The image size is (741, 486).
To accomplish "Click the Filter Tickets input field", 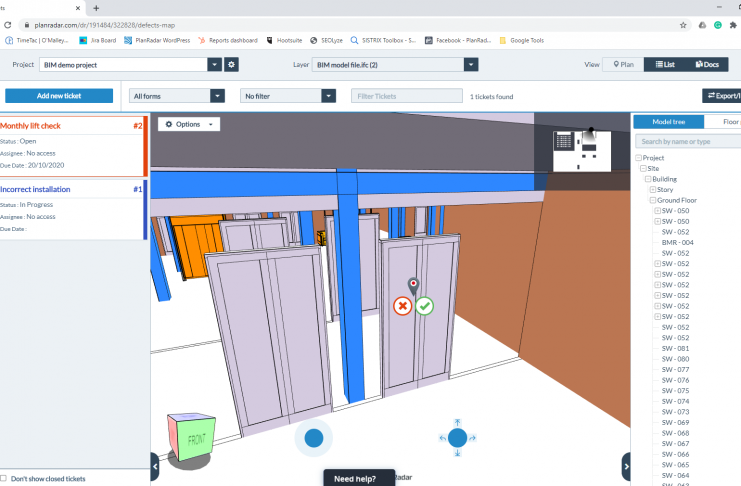I will tap(403, 96).
